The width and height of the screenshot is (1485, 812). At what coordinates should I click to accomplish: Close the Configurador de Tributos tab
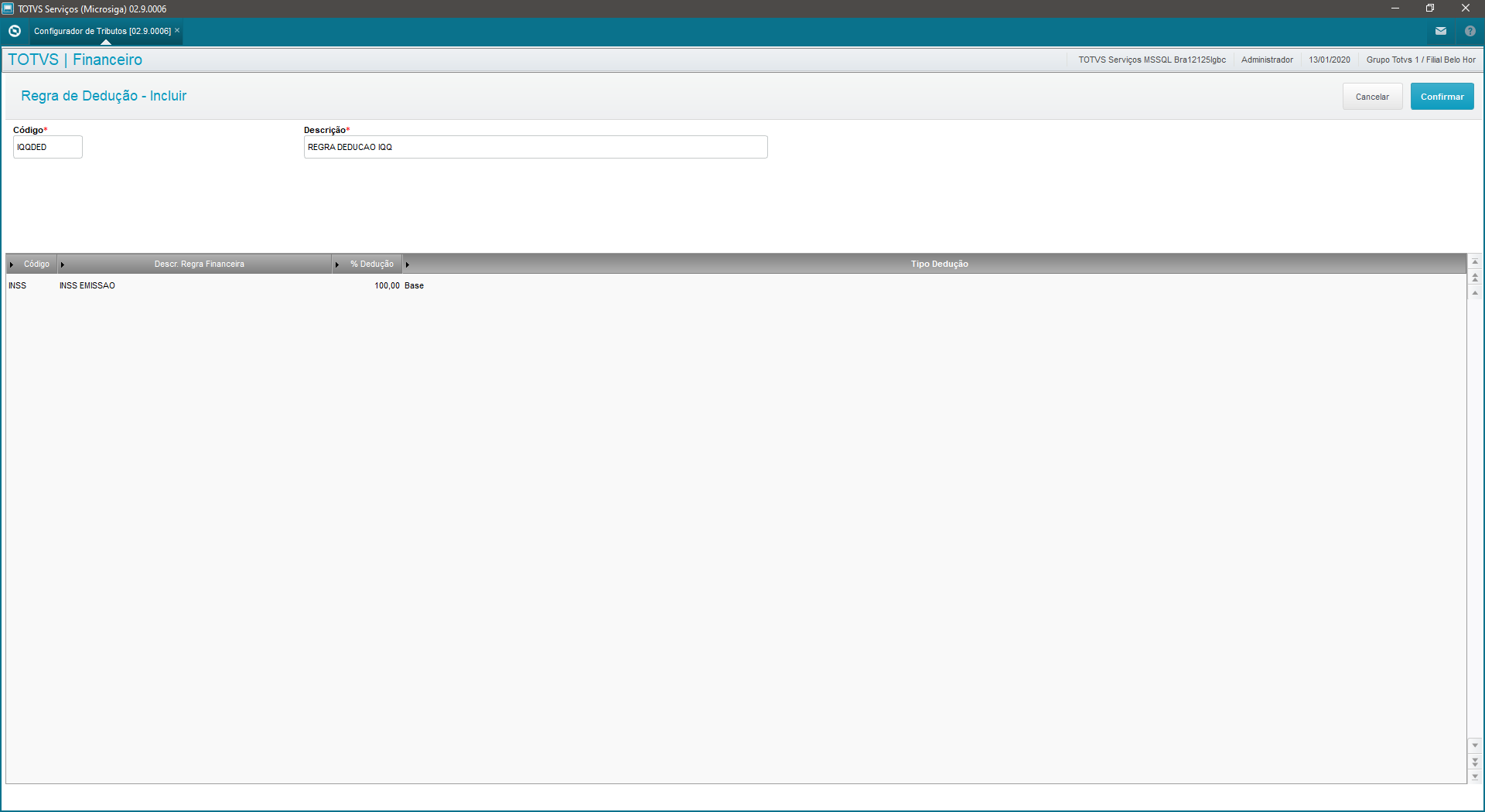coord(177,30)
